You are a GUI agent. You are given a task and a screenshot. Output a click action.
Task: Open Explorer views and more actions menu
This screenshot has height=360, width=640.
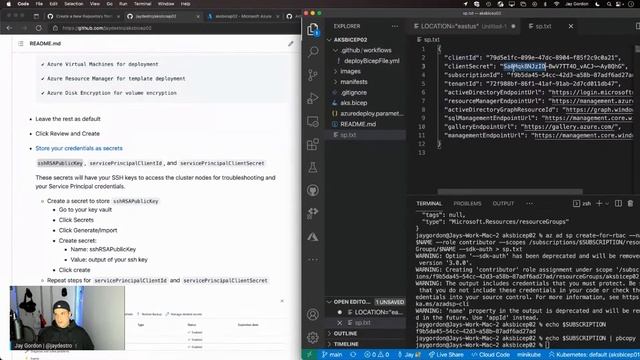[395, 26]
